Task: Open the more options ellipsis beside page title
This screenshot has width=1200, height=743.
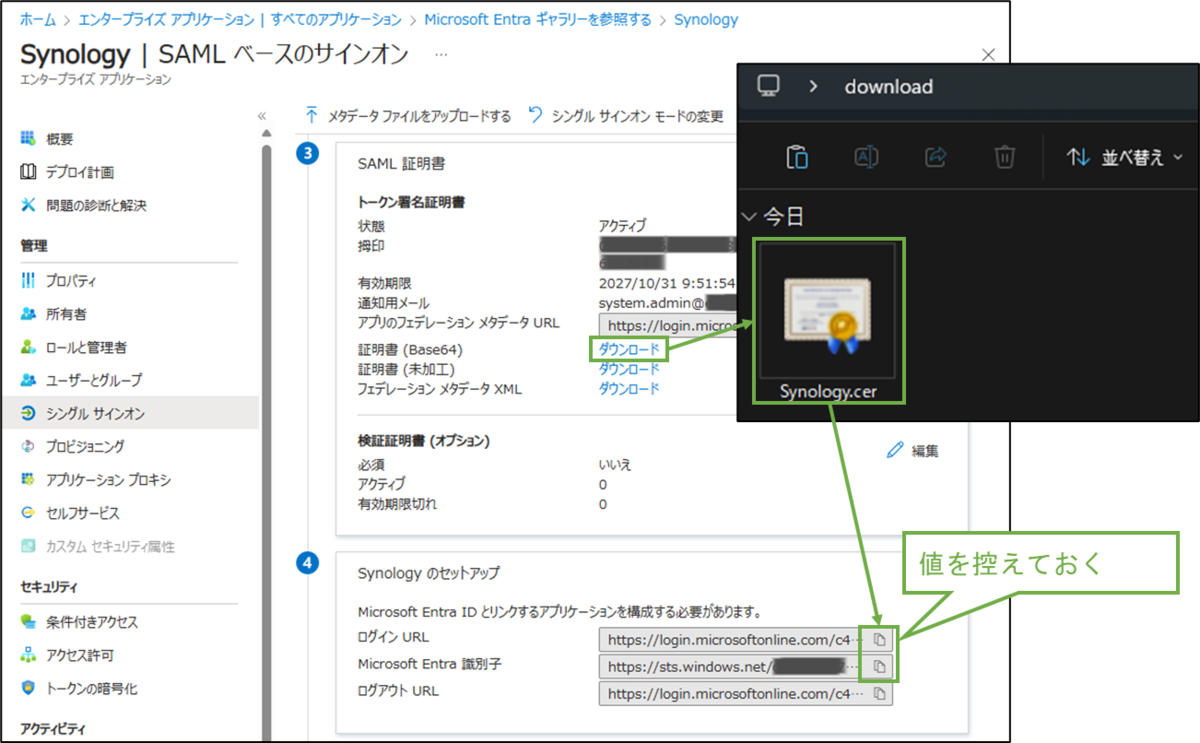Action: click(x=441, y=54)
